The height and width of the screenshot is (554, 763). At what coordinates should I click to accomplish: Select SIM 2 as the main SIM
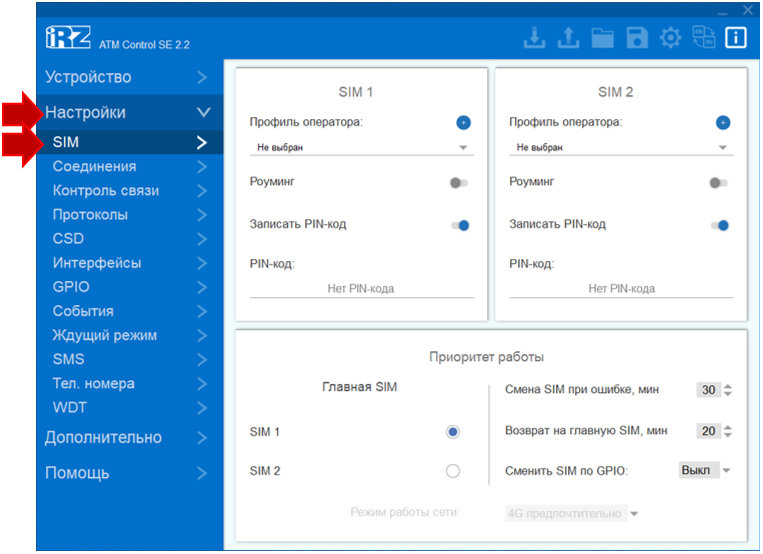pos(453,471)
